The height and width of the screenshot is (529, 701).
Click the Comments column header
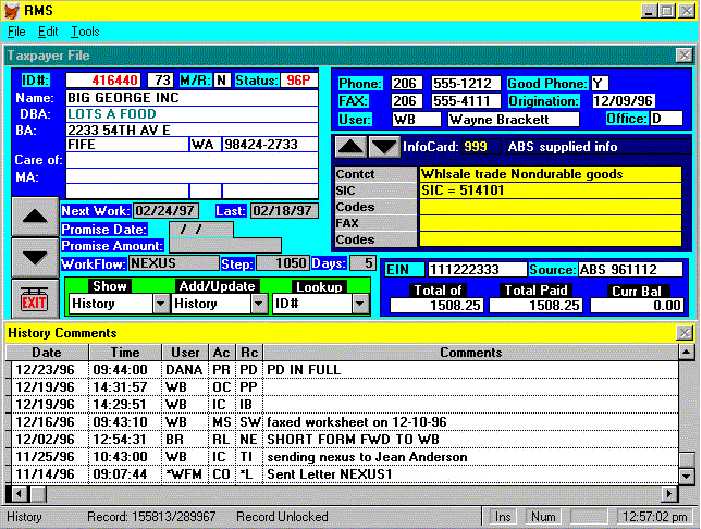470,353
